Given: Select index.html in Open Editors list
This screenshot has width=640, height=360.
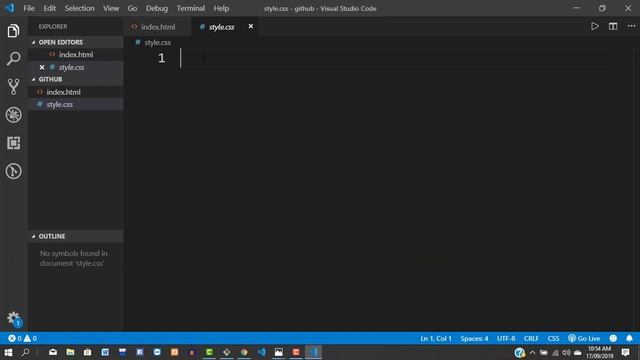Looking at the screenshot, I should 76,55.
